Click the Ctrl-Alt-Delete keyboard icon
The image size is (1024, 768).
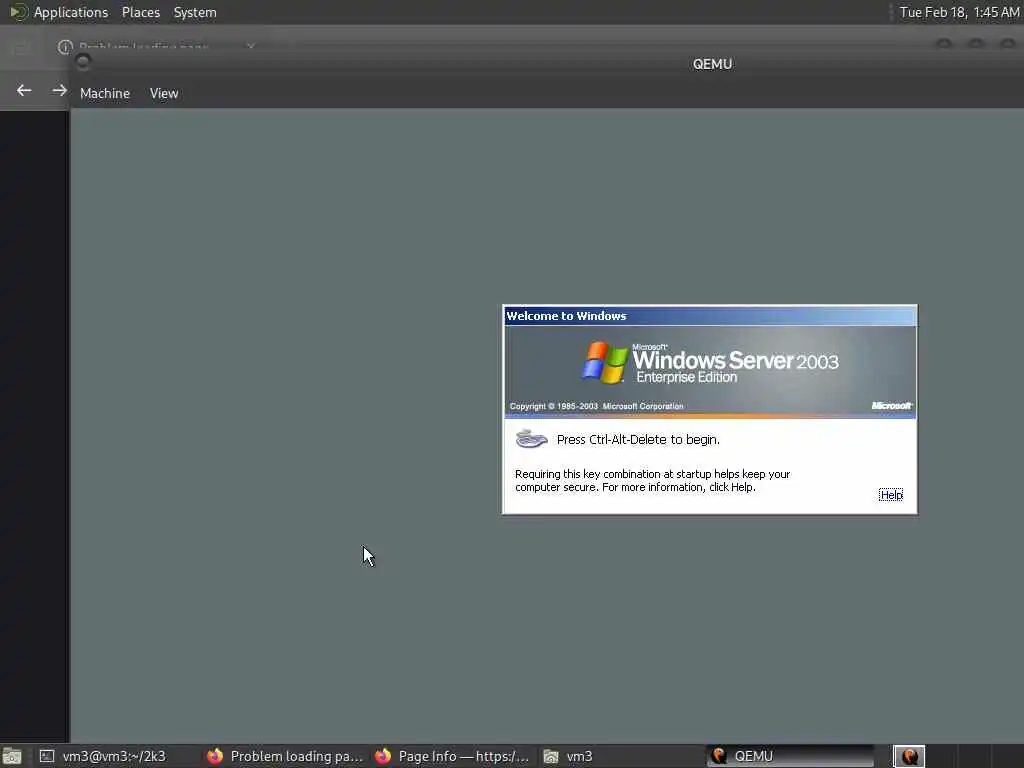(x=532, y=439)
